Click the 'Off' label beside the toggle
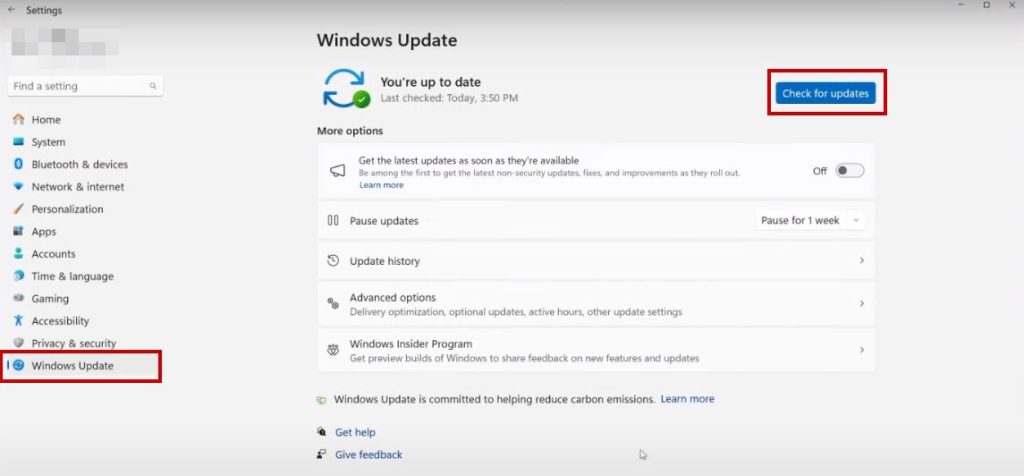Viewport: 1024px width, 476px height. 820,171
